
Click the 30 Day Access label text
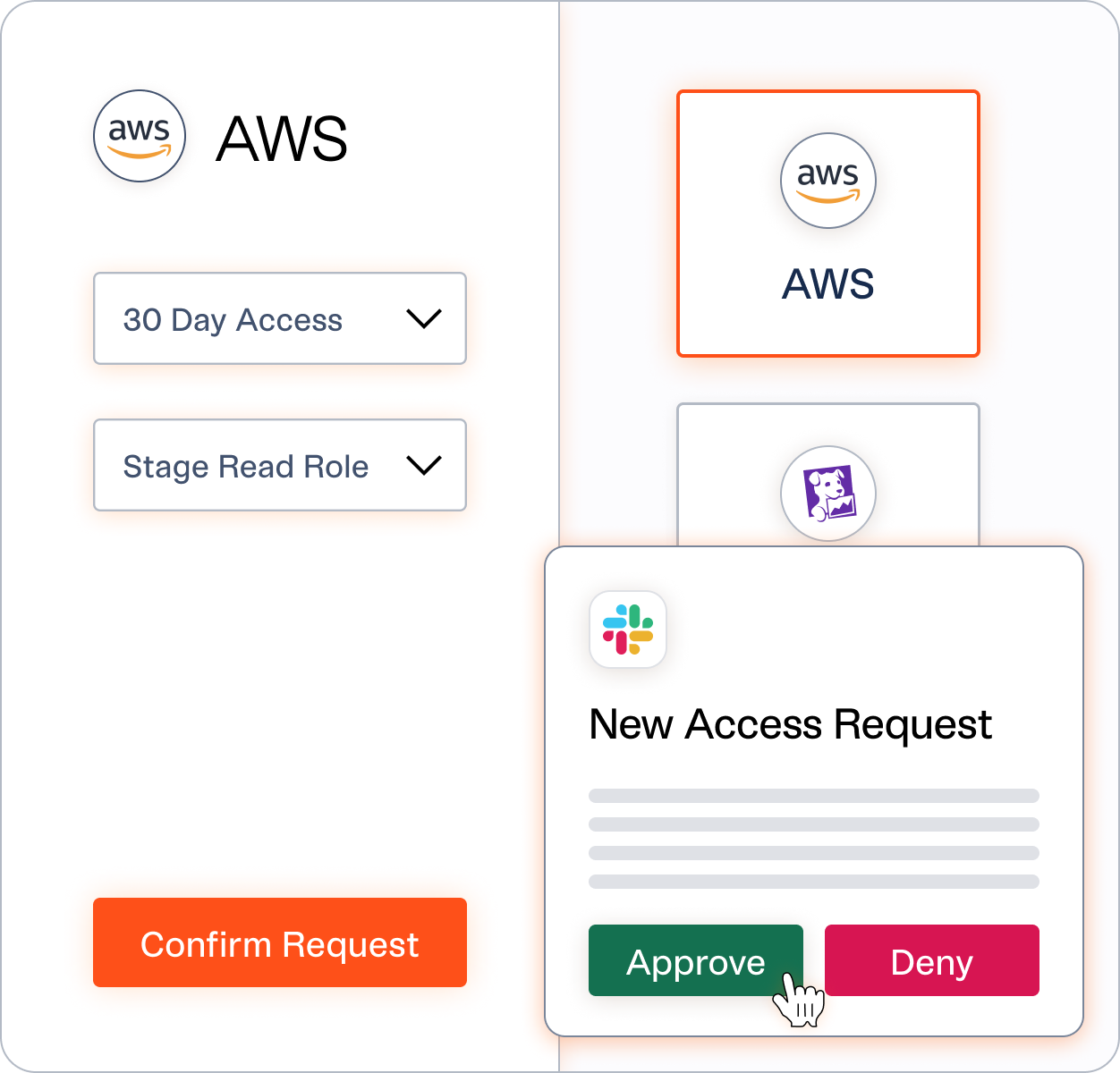[233, 320]
